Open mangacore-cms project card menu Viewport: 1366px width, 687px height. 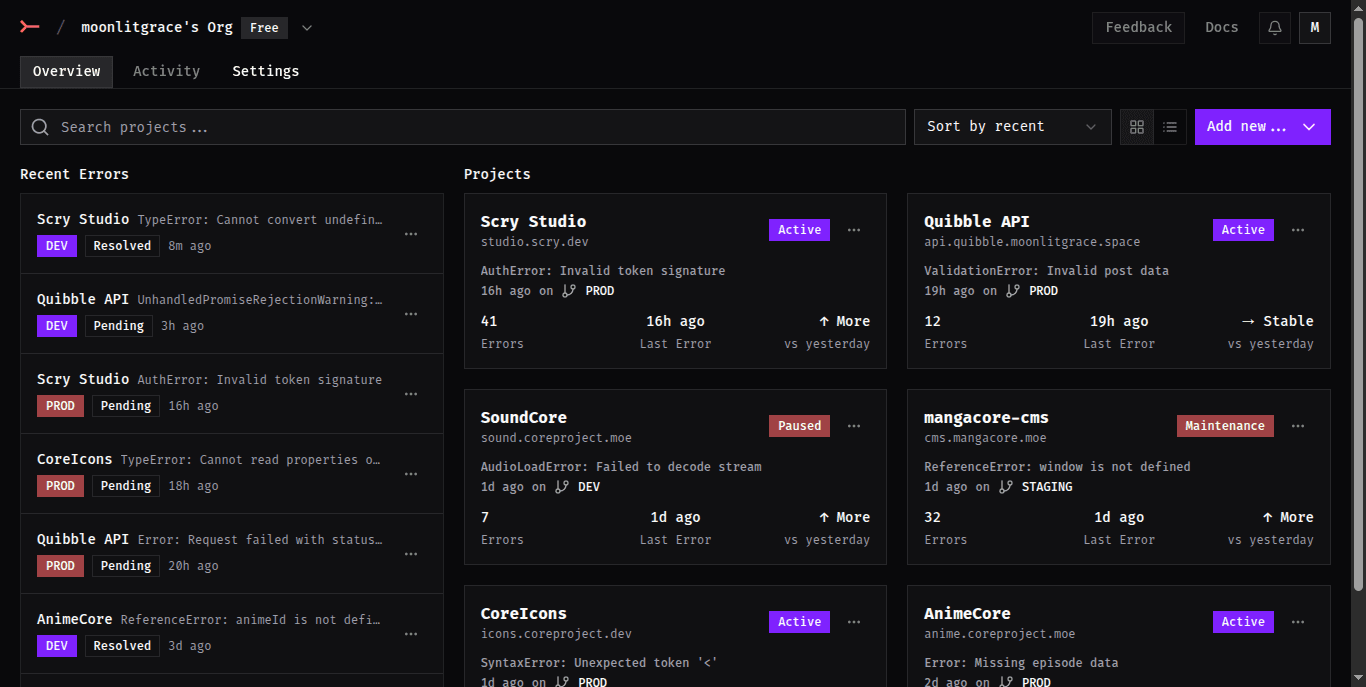pos(1298,426)
